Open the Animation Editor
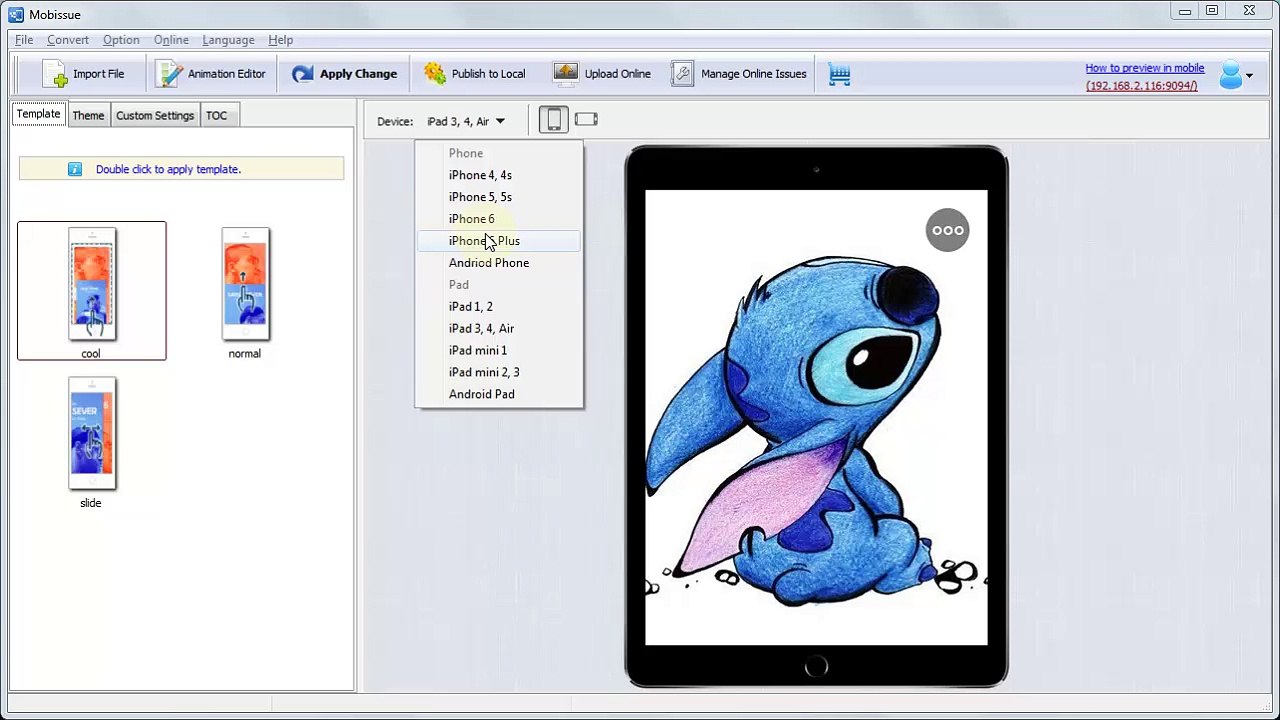 click(x=211, y=74)
